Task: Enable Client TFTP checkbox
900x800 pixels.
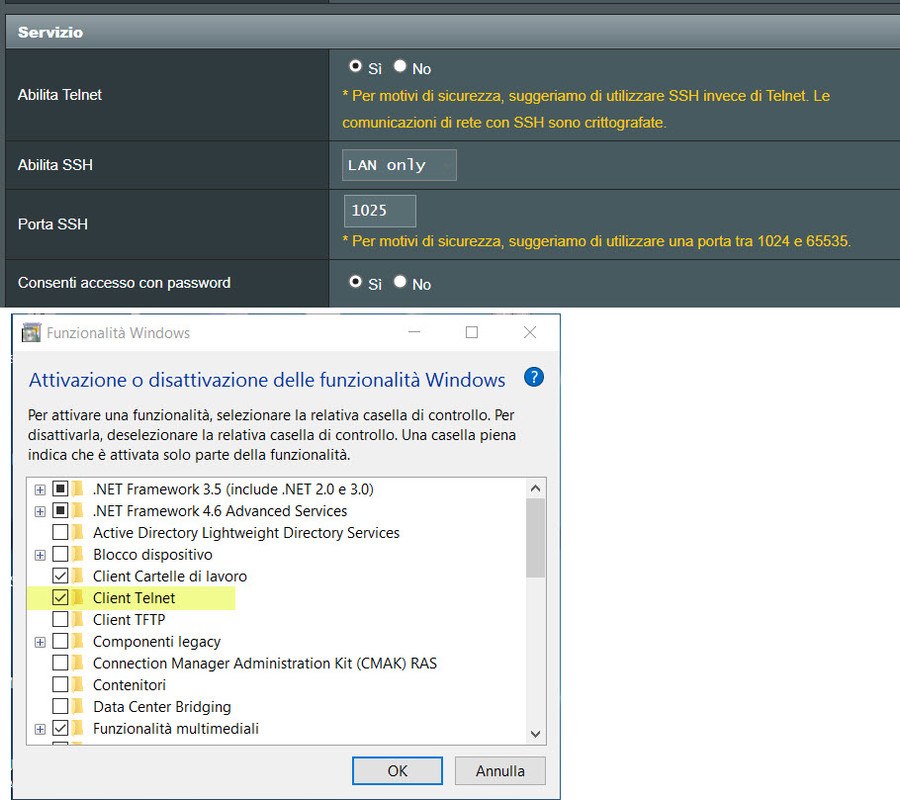Action: pyautogui.click(x=60, y=619)
